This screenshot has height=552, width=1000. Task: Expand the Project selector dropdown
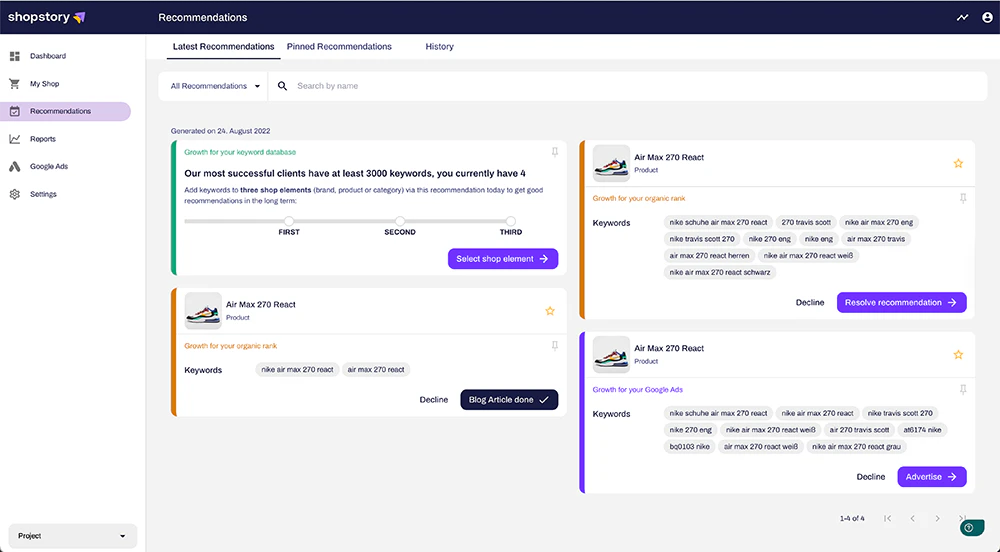[x=71, y=536]
